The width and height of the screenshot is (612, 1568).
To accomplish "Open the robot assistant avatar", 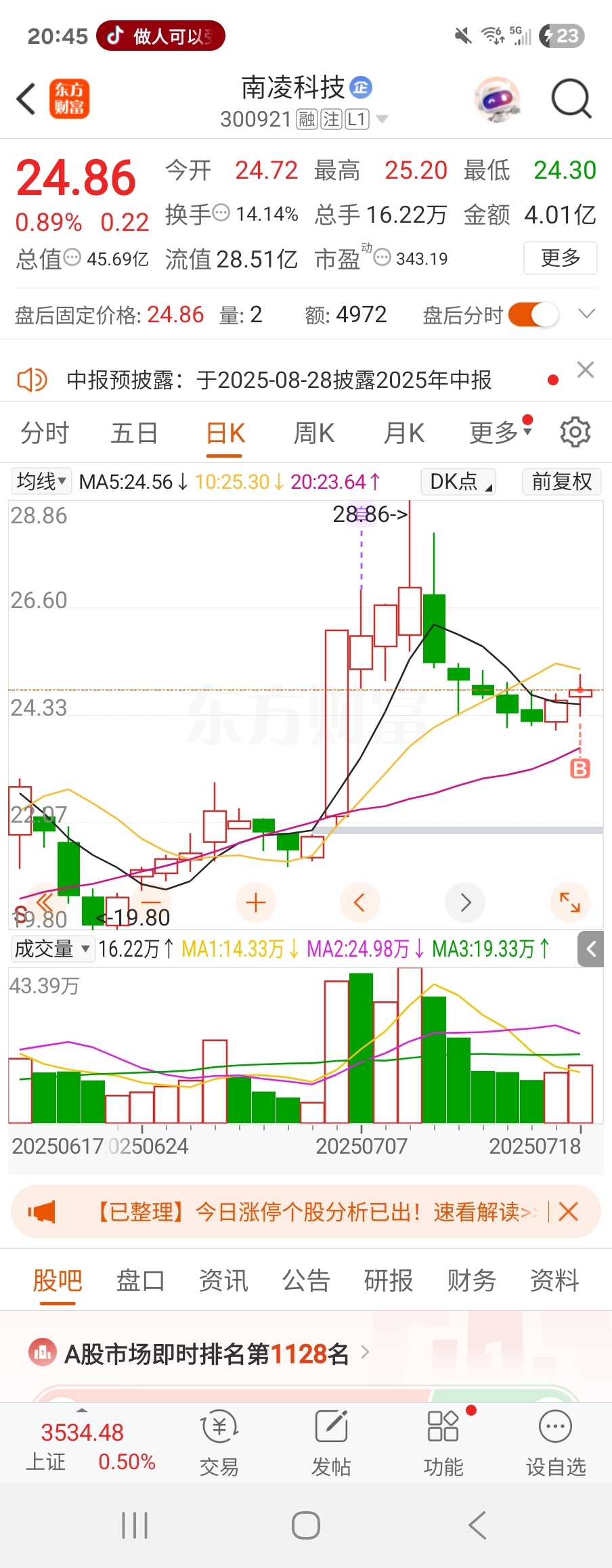I will (x=498, y=99).
